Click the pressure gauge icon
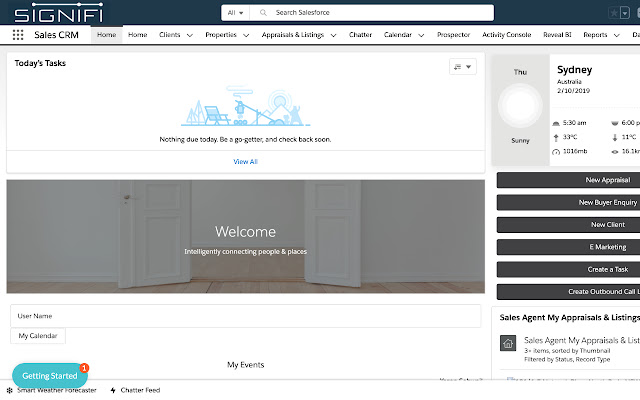Viewport: 640px width, 400px height. (x=556, y=152)
